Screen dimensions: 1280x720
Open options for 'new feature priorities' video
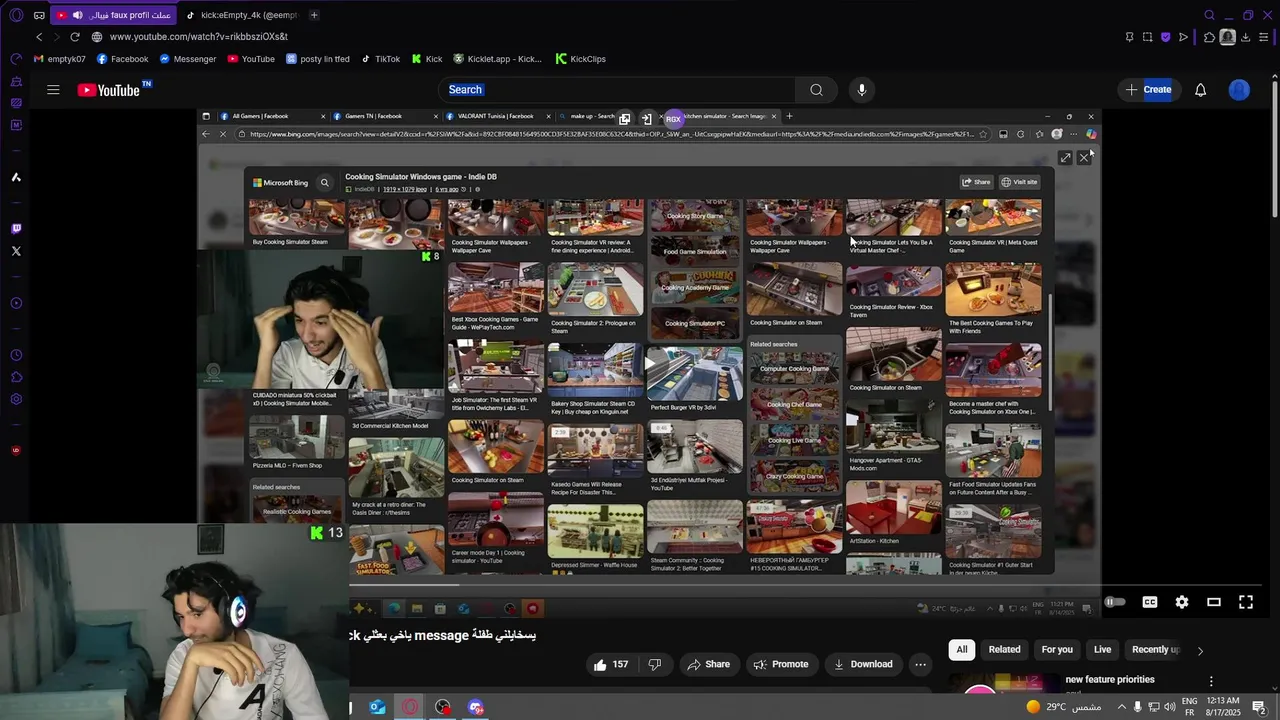tap(1211, 681)
